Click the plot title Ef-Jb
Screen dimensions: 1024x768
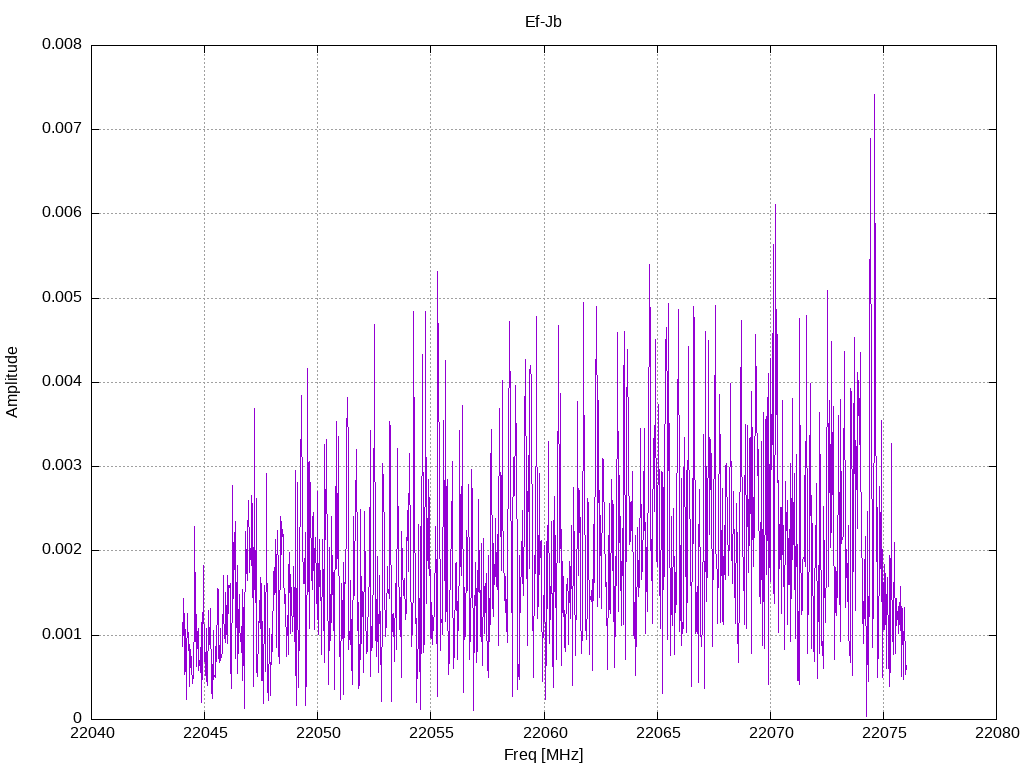(543, 22)
